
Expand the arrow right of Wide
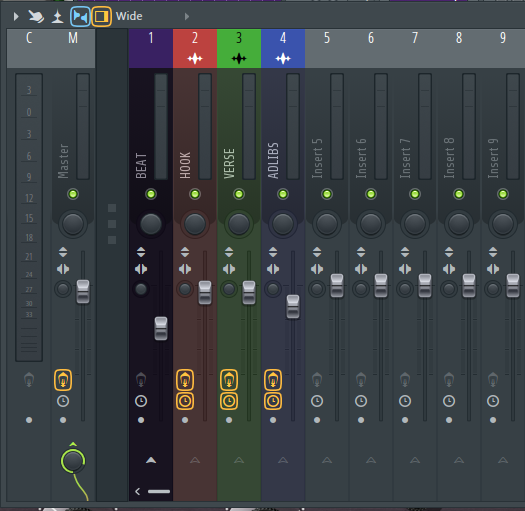point(187,16)
